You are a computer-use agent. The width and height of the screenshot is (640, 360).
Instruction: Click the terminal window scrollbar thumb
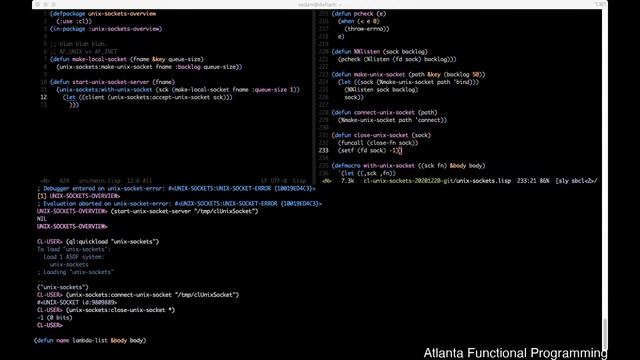click(x=605, y=333)
